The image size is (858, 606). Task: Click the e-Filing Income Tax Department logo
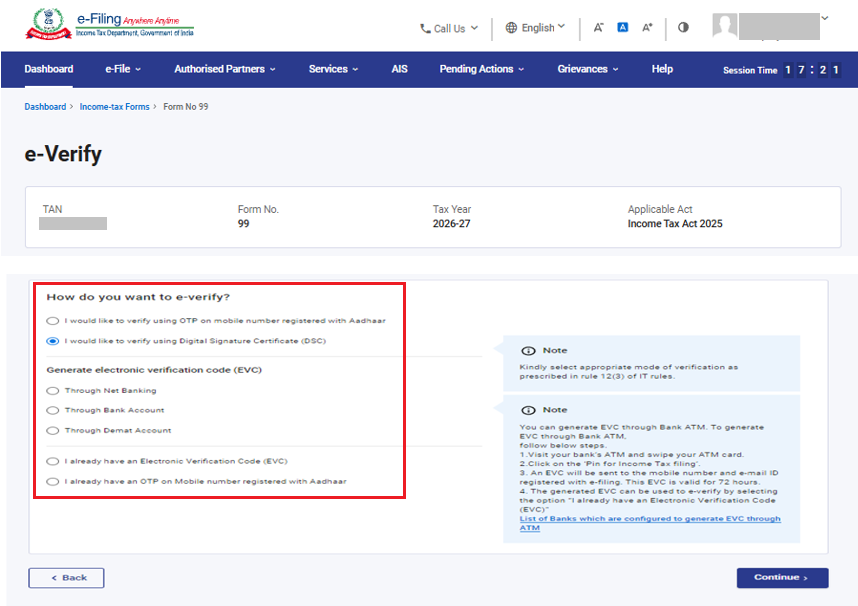(109, 24)
